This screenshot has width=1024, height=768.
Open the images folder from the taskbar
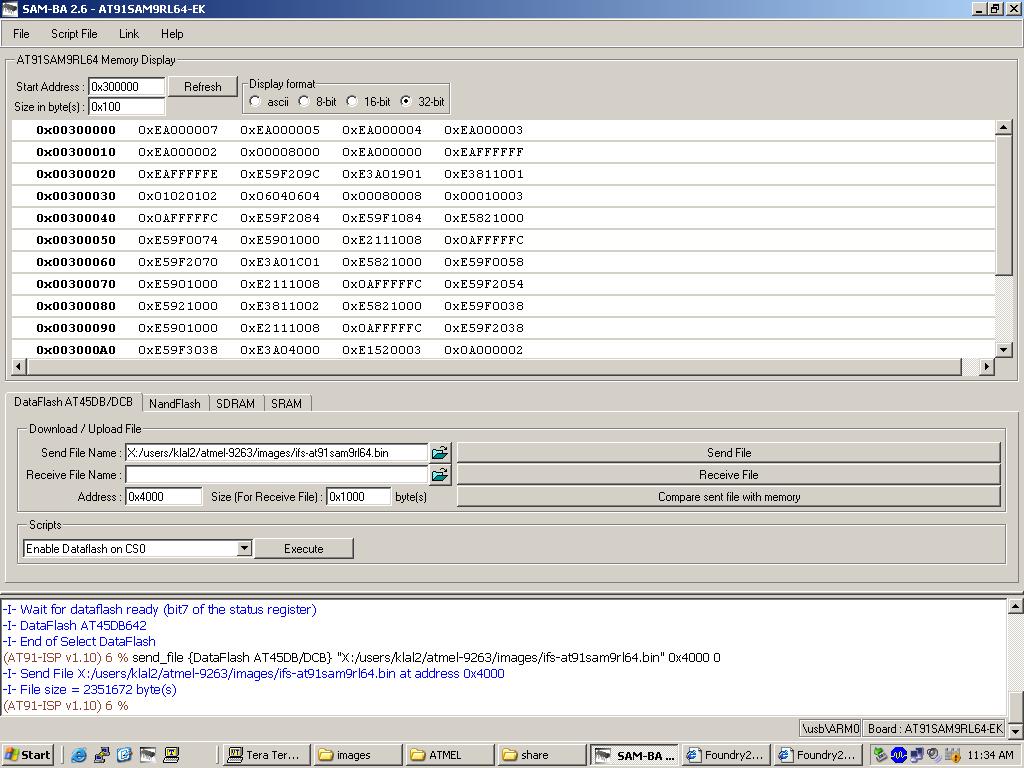[x=356, y=755]
